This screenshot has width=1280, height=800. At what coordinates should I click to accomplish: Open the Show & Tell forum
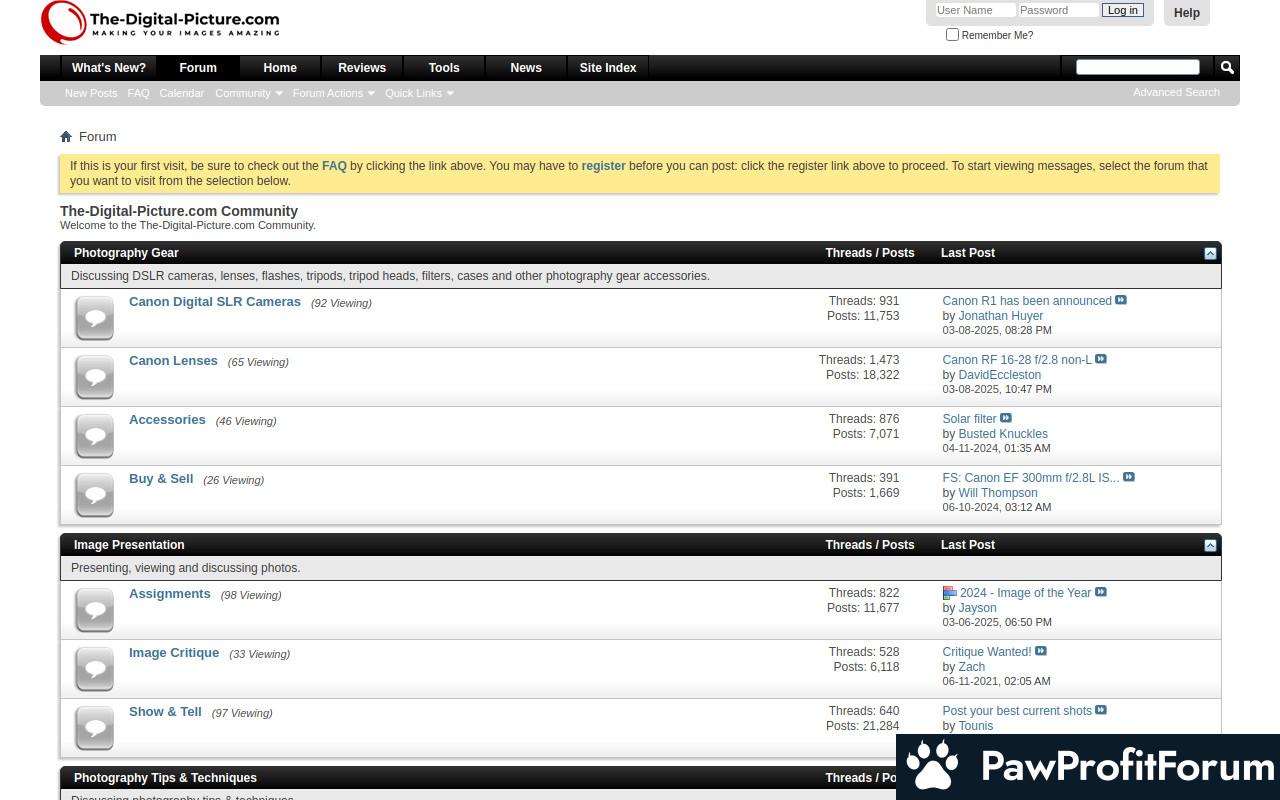click(x=165, y=712)
